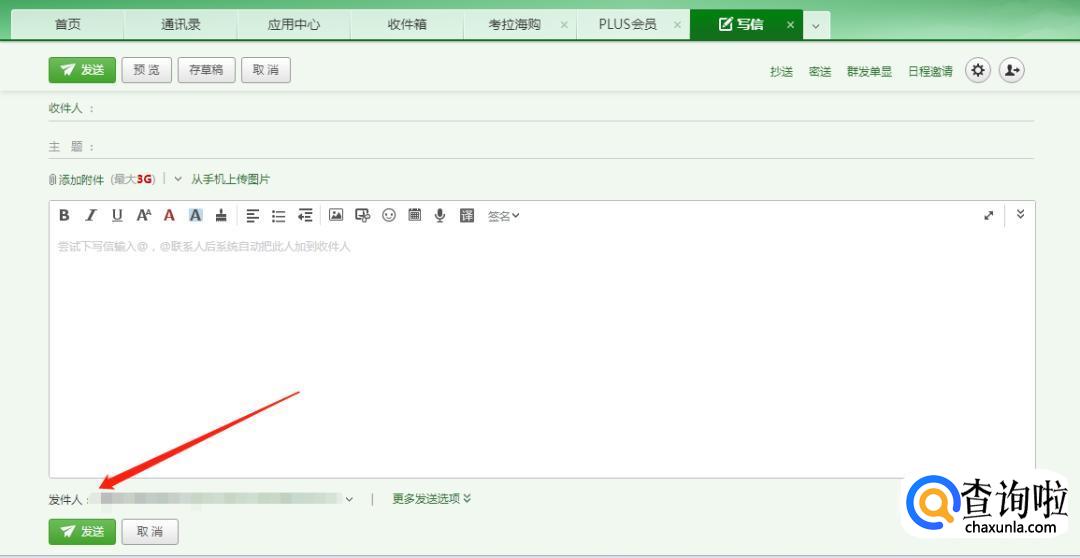The image size is (1080, 558).
Task: Expand 更多发送选项 more send options
Action: [432, 499]
